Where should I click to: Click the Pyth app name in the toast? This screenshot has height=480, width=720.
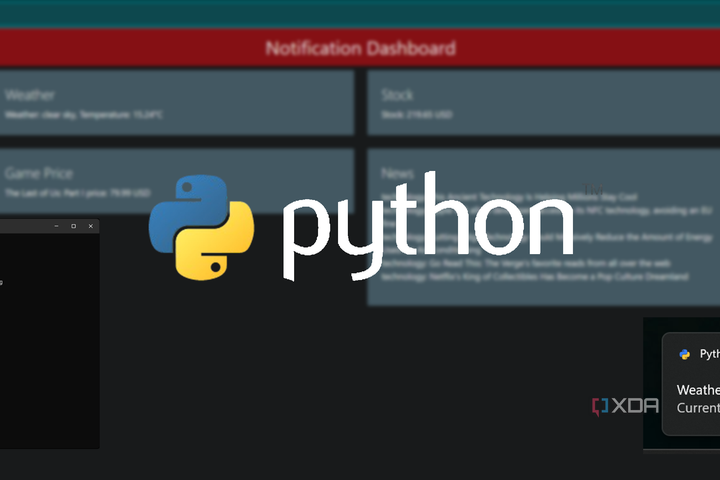tap(709, 354)
